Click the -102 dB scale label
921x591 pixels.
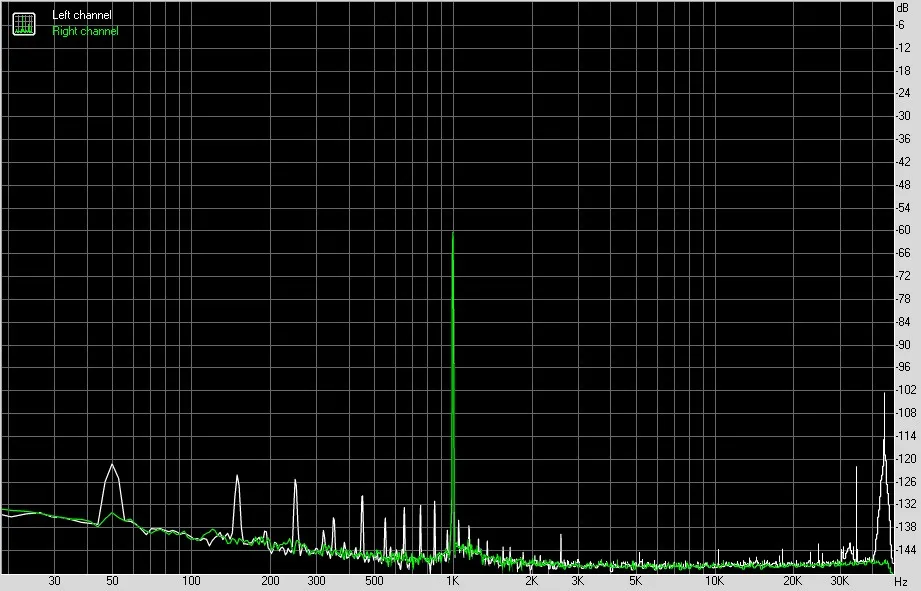point(905,390)
